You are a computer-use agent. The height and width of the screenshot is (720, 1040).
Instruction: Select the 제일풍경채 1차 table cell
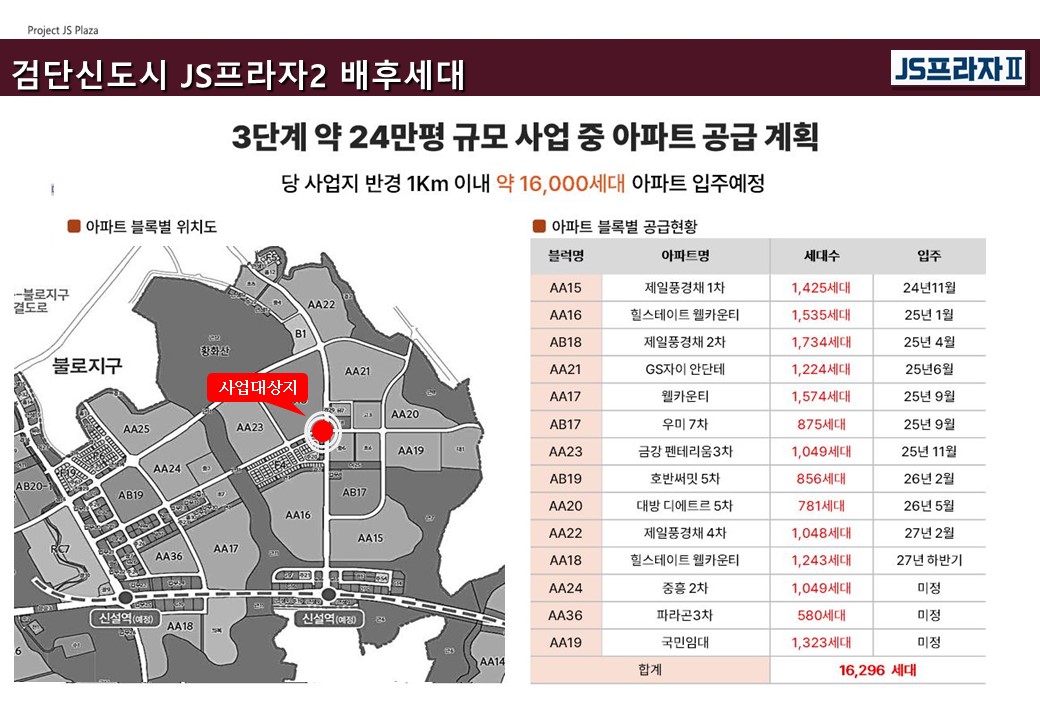pos(685,288)
